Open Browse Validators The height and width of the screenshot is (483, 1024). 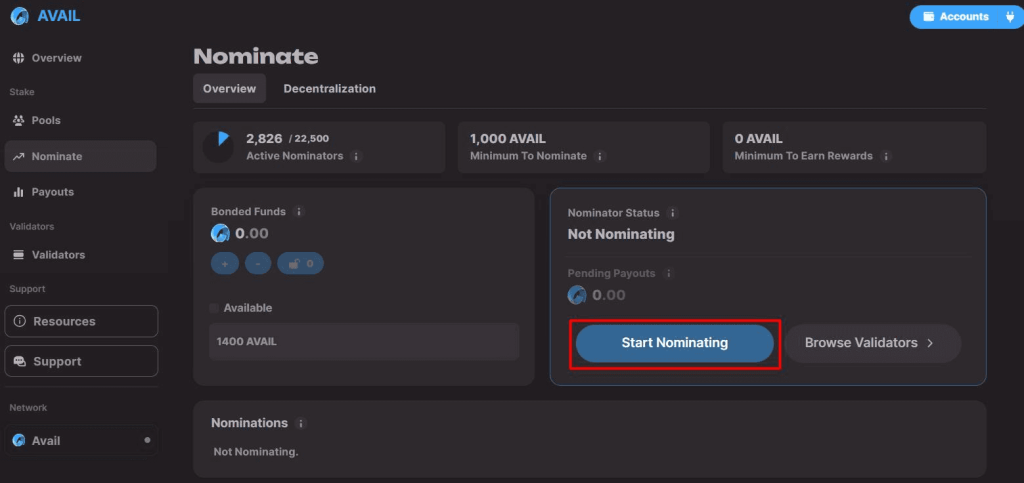point(872,343)
